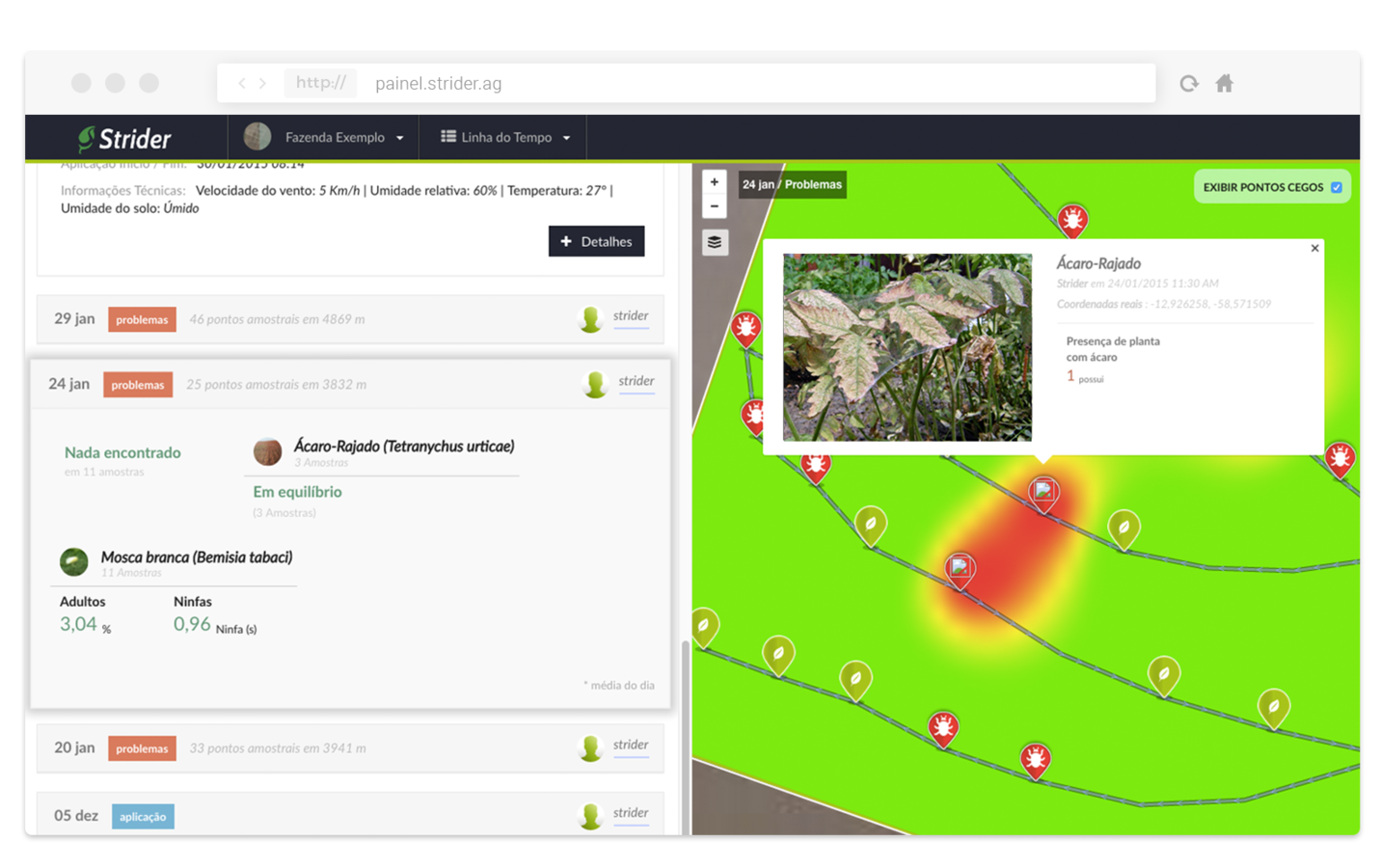Select the lower photo marker in heat zone
This screenshot has height=868, width=1380.
click(960, 569)
